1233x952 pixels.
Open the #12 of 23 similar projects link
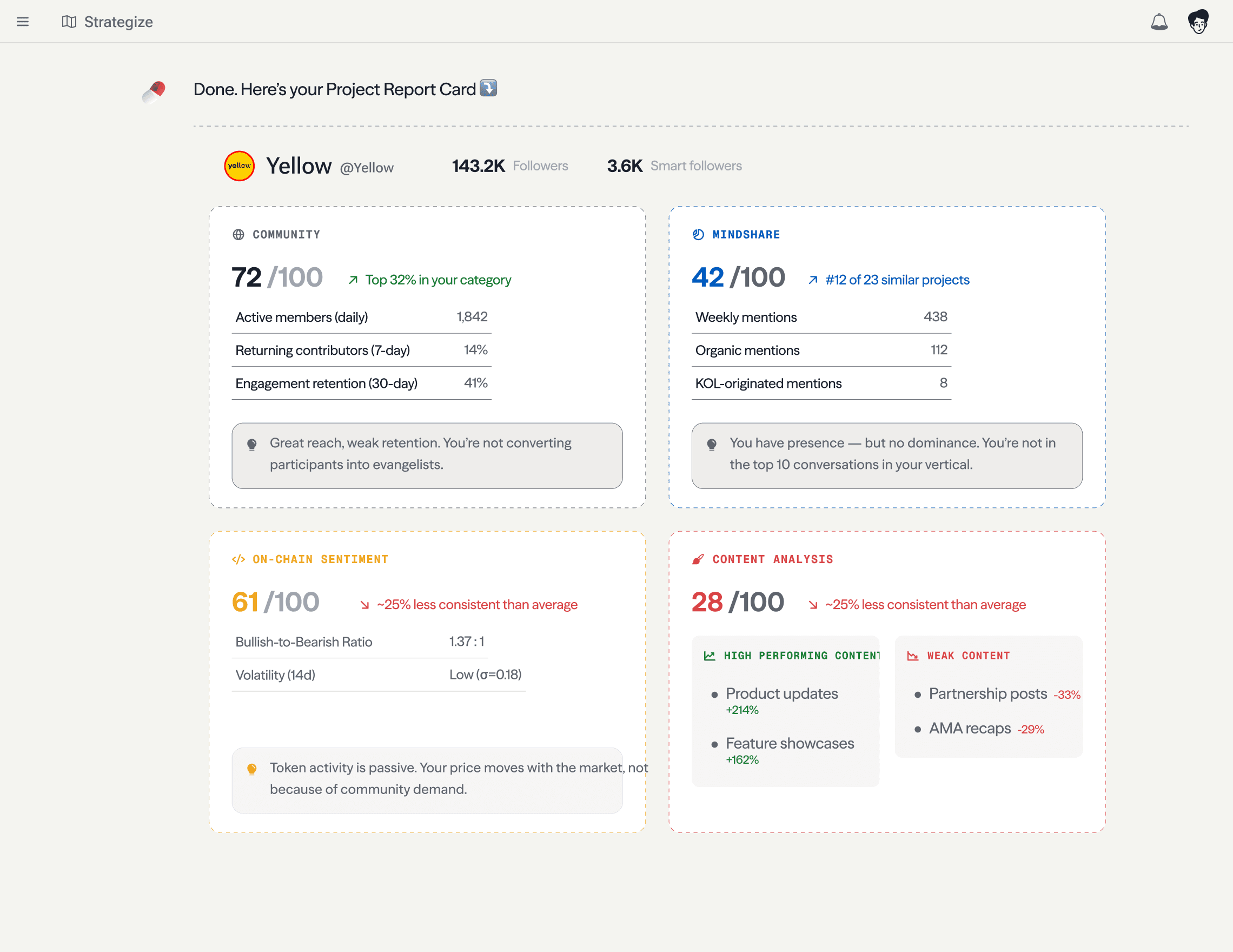coord(897,280)
